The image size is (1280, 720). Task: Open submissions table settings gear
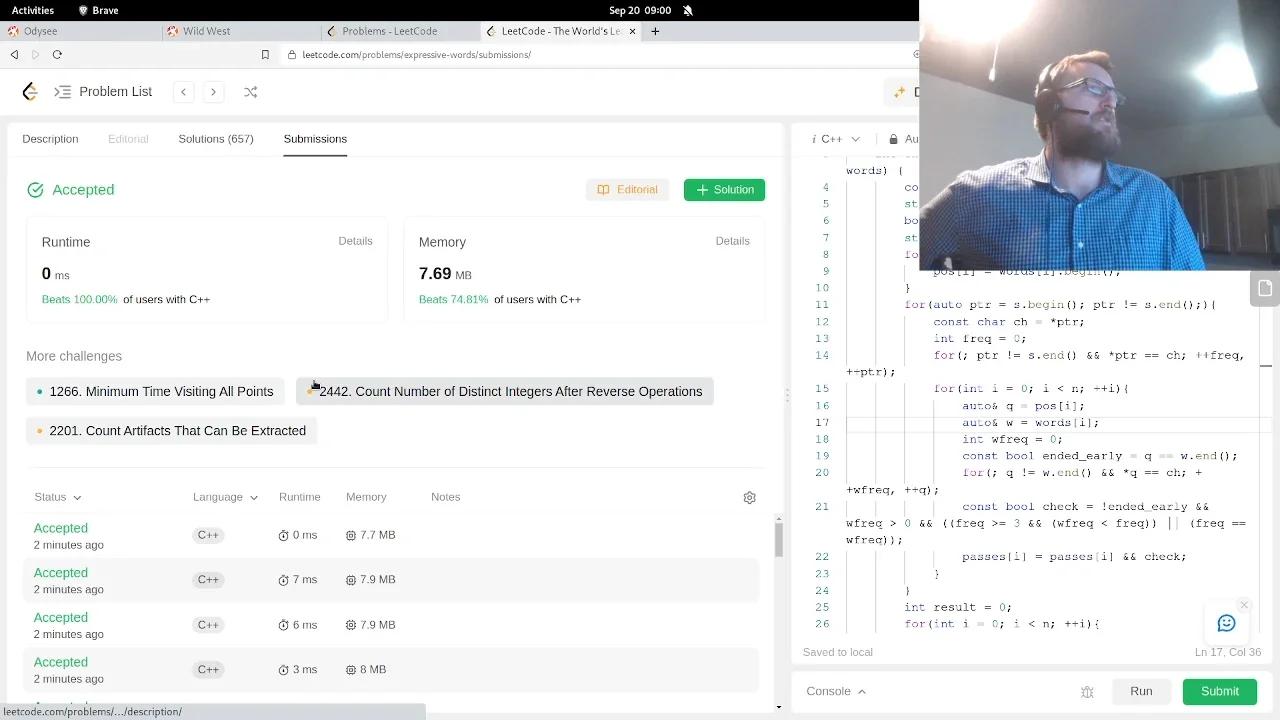pyautogui.click(x=749, y=498)
